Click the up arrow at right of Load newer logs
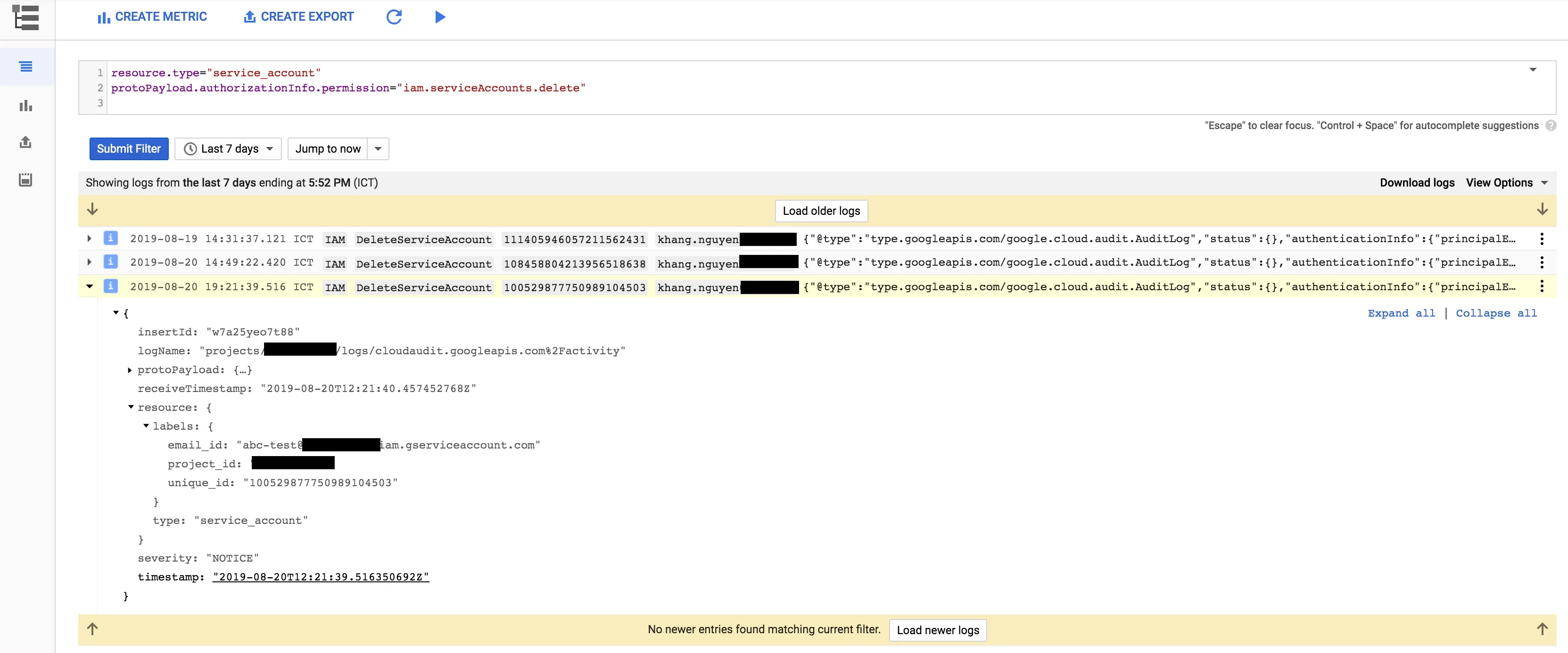The image size is (1568, 653). pyautogui.click(x=1541, y=629)
